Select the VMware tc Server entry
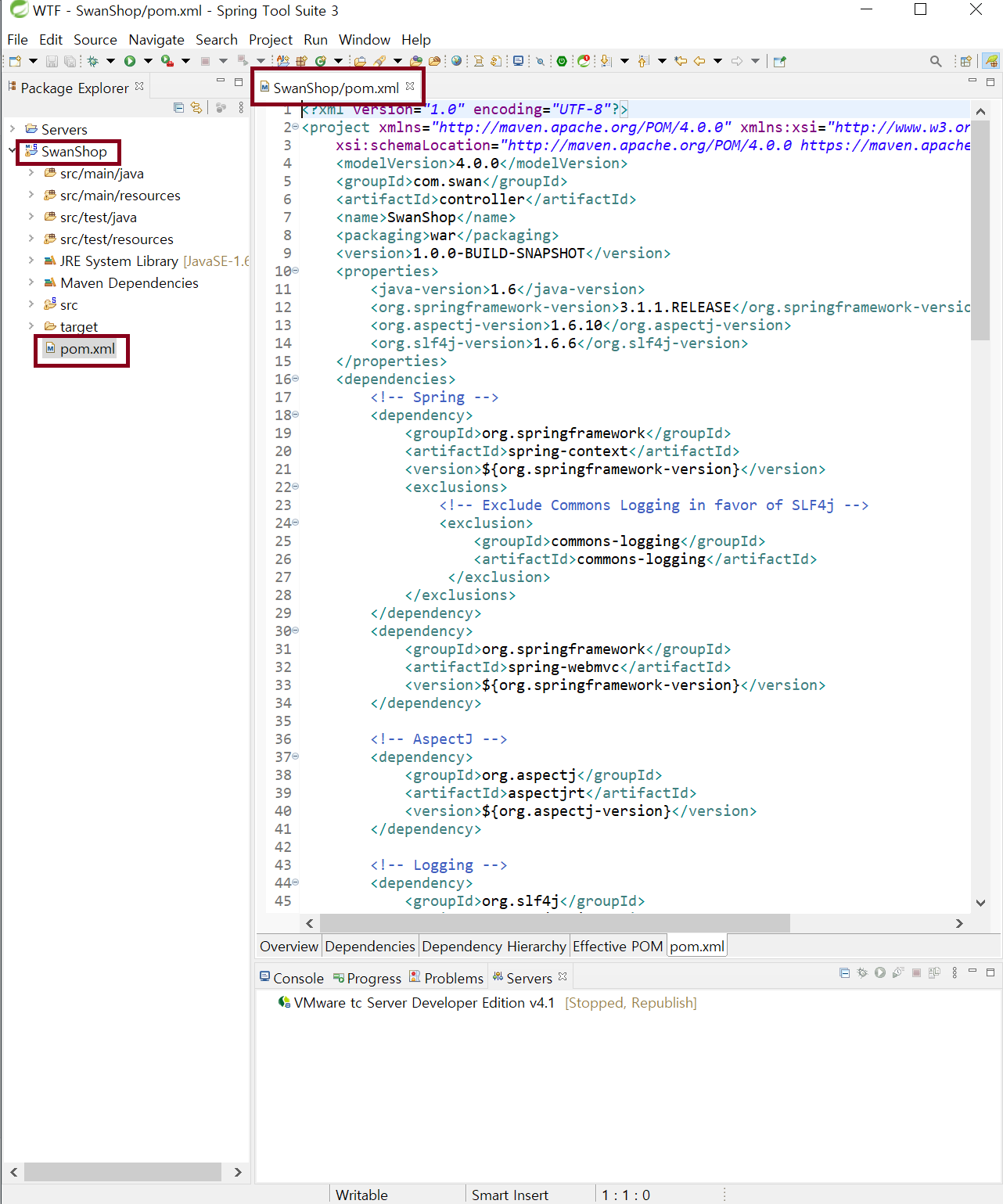Image resolution: width=1003 pixels, height=1204 pixels. [x=487, y=1003]
